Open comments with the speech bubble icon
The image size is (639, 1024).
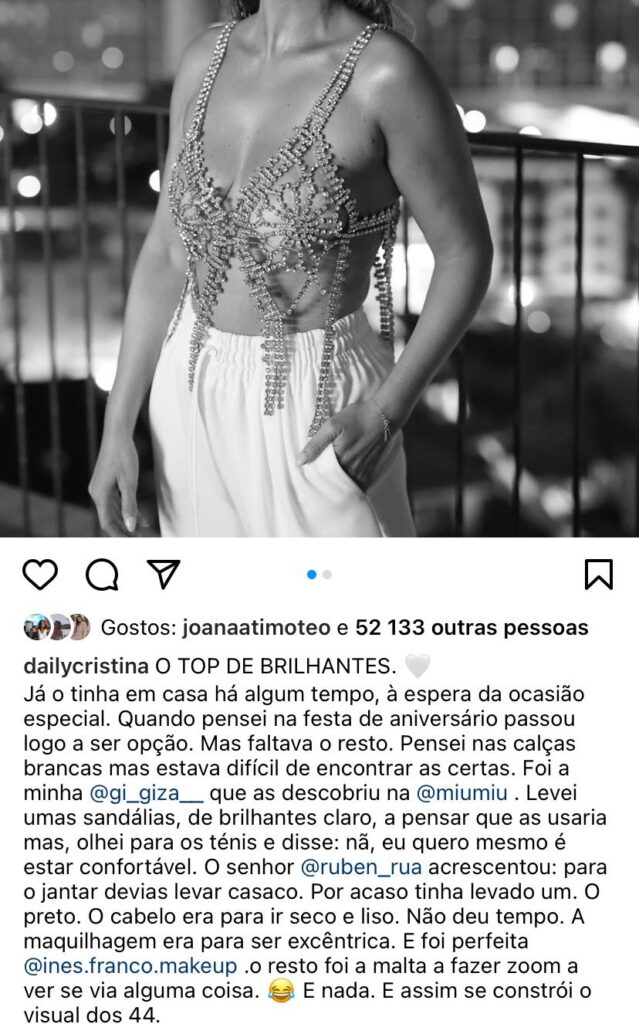[102, 574]
